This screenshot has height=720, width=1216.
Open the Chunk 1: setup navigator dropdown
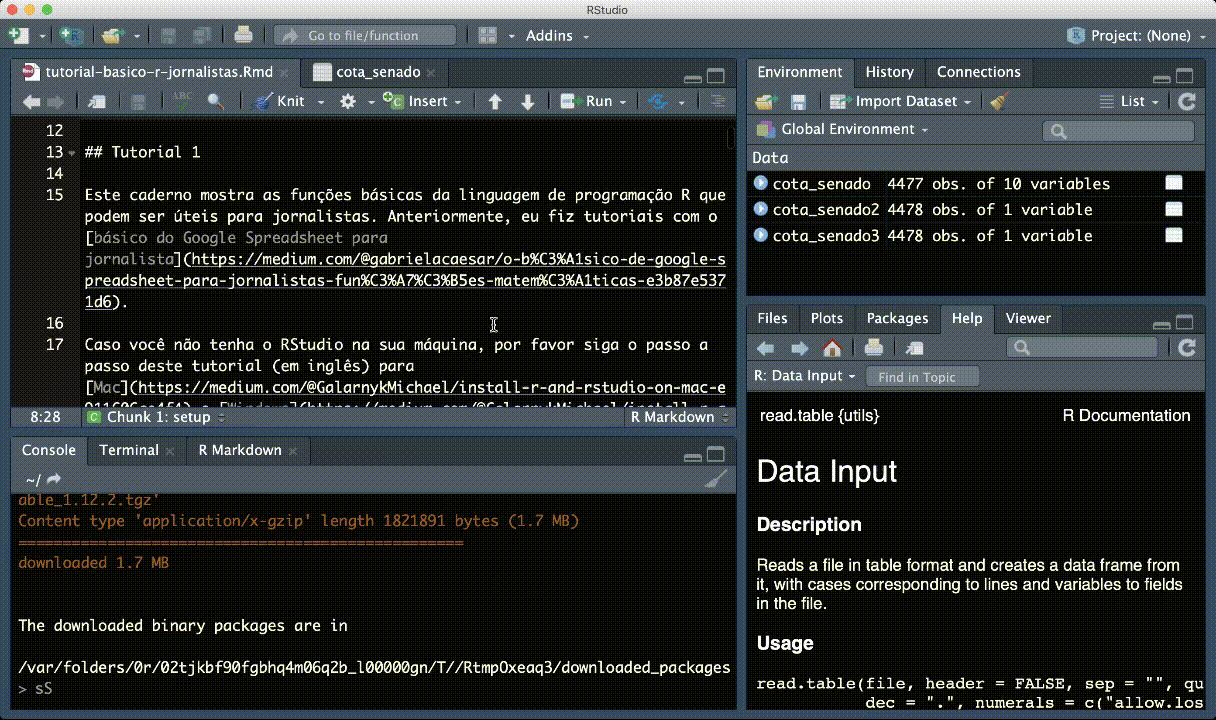(158, 417)
